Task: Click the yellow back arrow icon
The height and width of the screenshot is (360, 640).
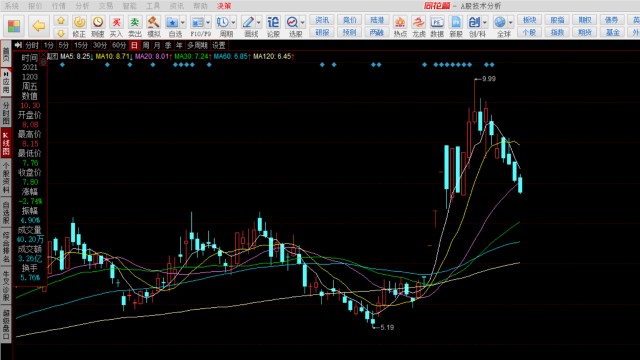Action: point(39,26)
